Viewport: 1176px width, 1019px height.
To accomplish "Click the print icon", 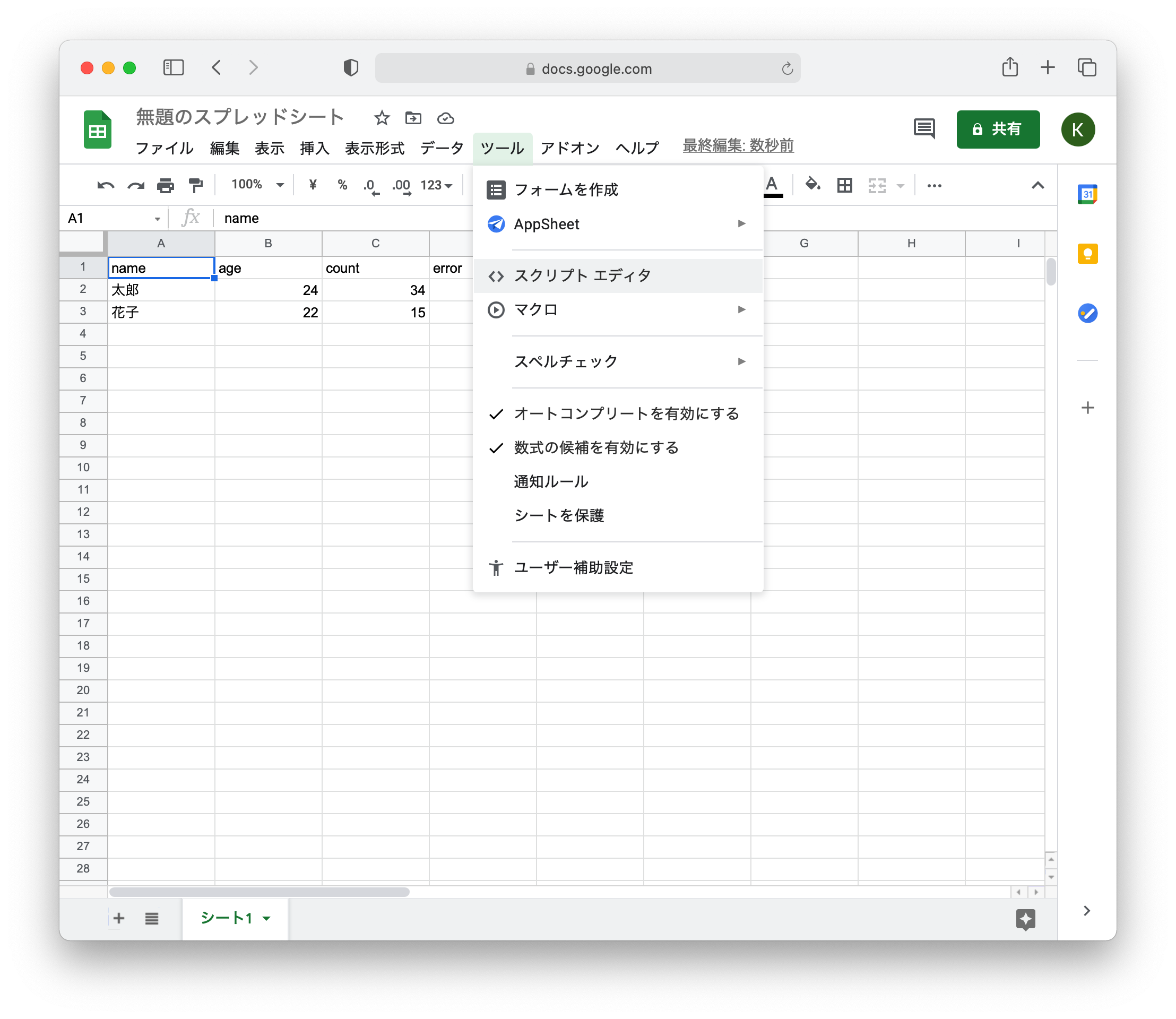I will tap(166, 185).
